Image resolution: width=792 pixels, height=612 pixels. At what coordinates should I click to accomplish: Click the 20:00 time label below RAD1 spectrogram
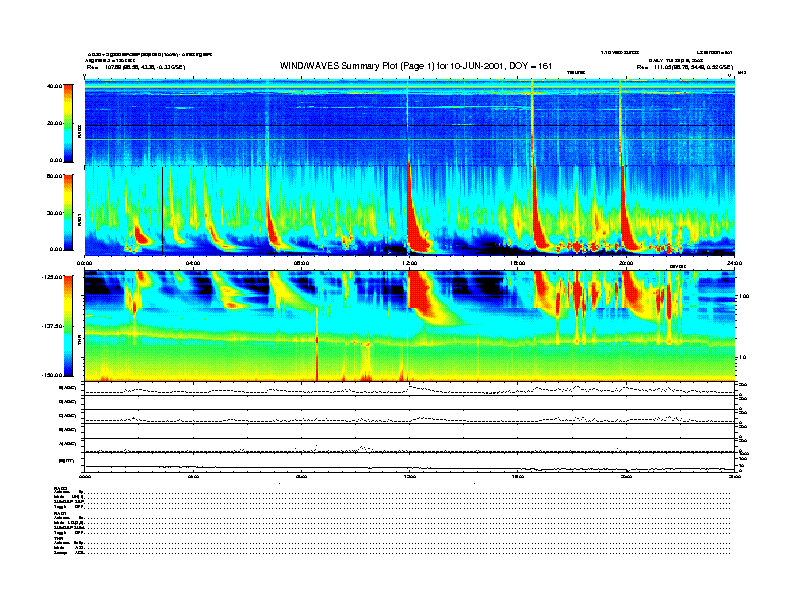[x=626, y=263]
